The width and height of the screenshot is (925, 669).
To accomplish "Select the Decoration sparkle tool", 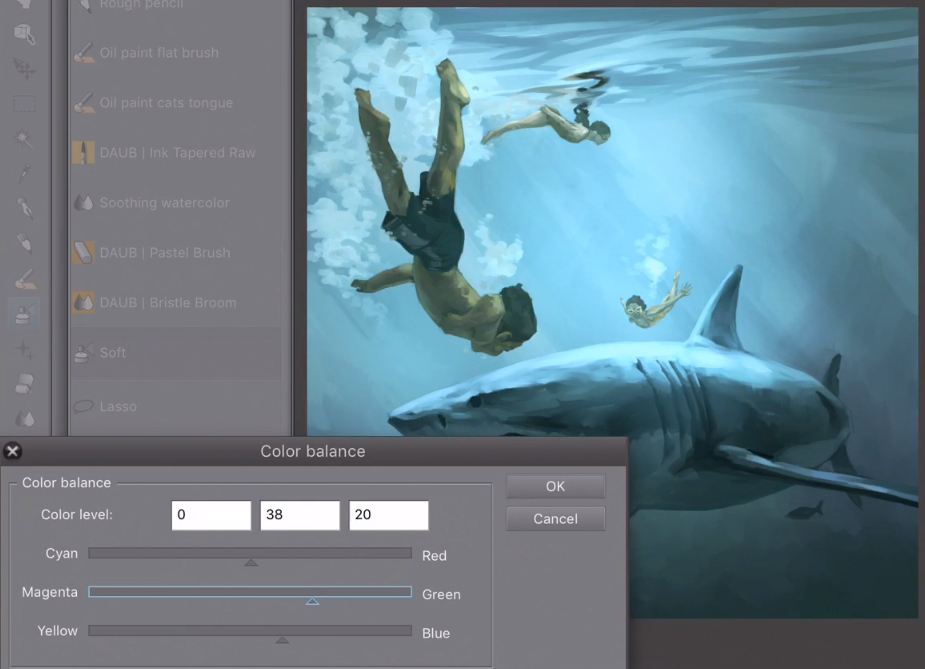I will tap(25, 350).
